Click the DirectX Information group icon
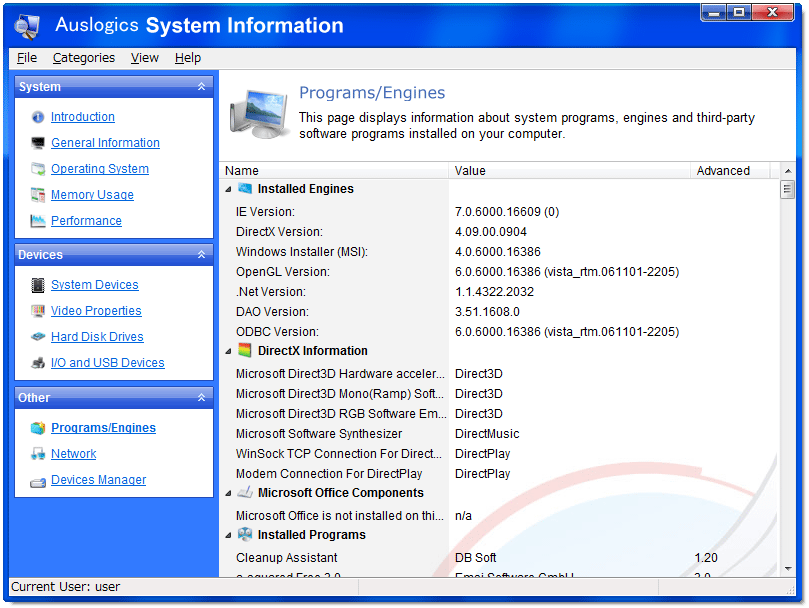Viewport: 809px width, 608px height. 245,350
